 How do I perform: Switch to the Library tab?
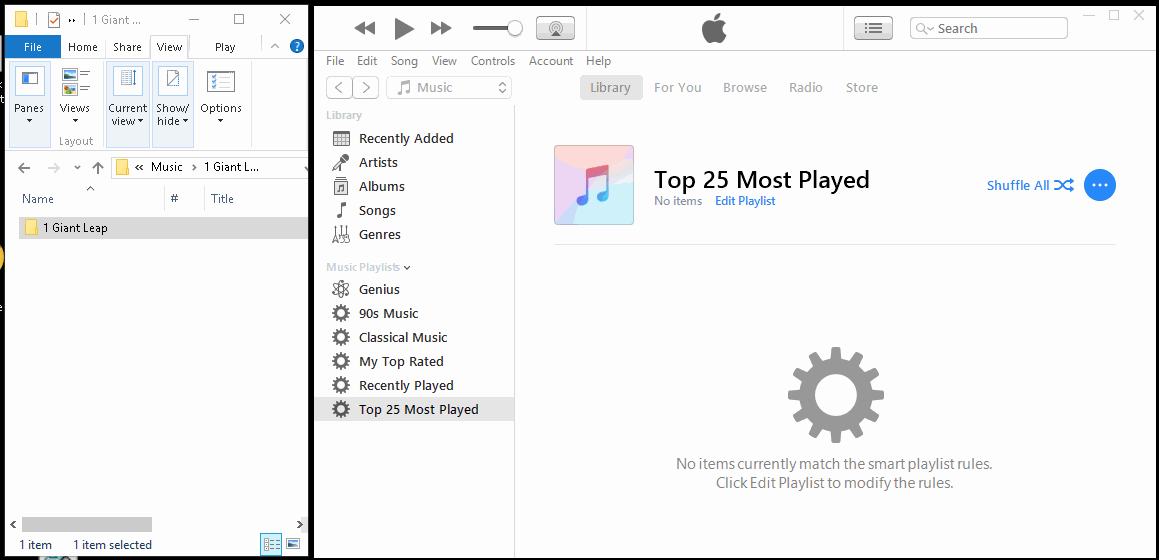[x=611, y=87]
